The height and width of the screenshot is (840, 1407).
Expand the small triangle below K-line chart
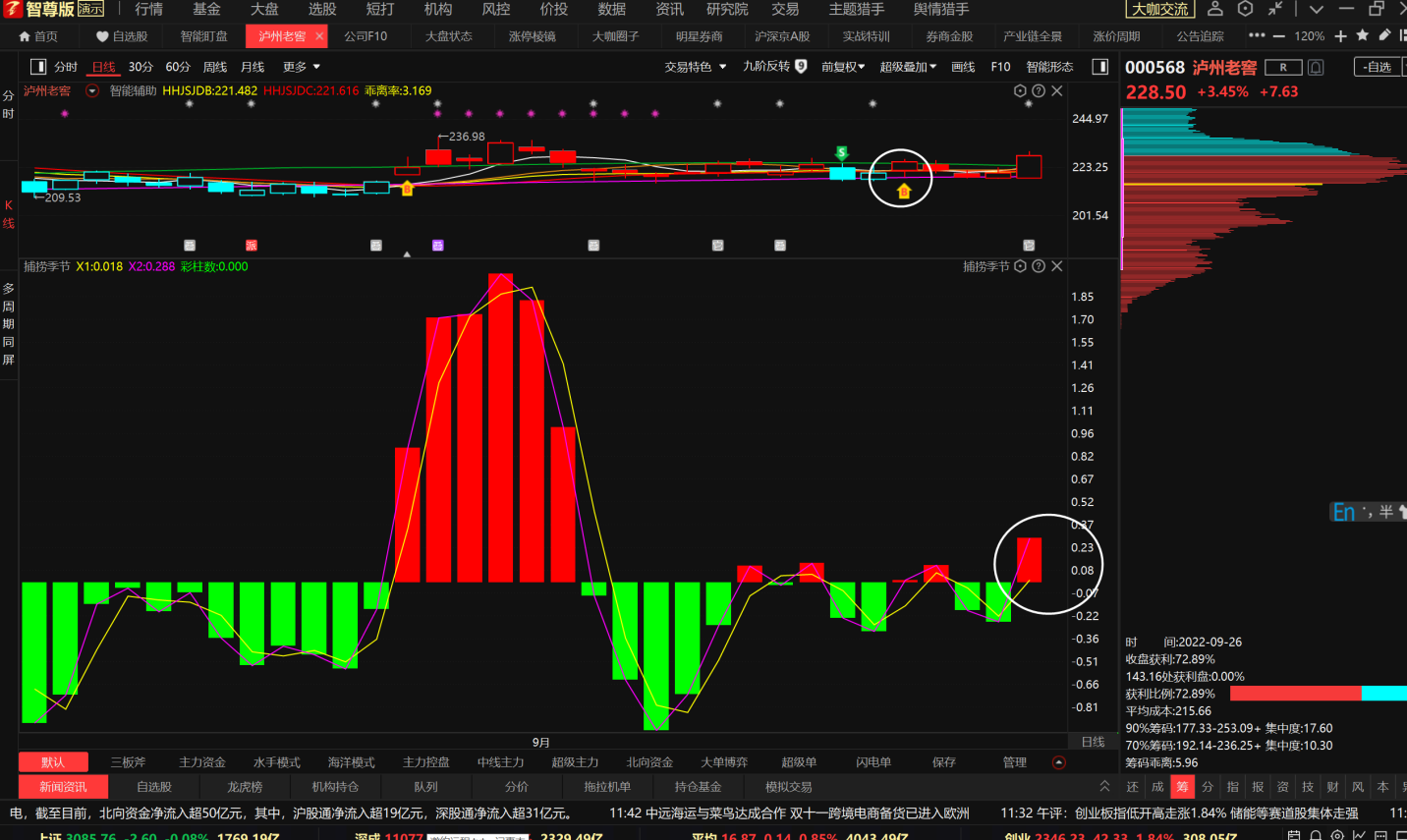pos(407,254)
